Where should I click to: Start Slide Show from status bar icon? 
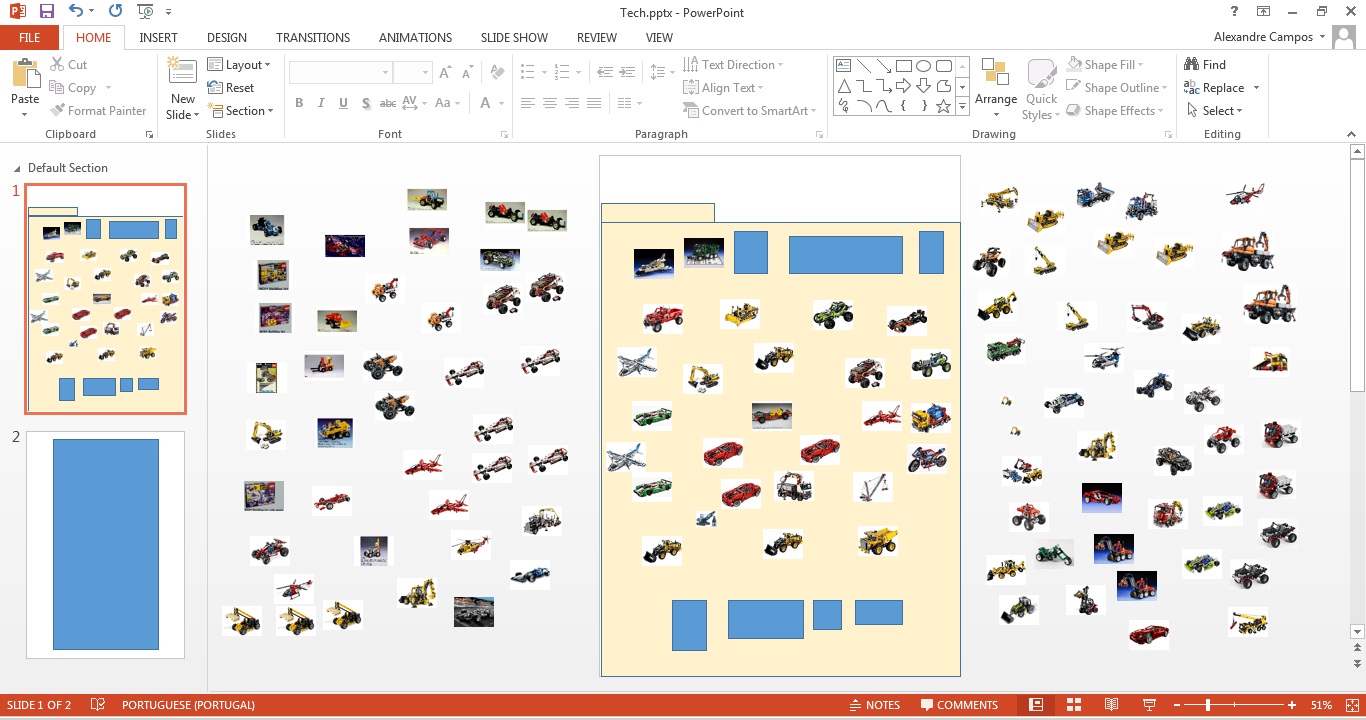pyautogui.click(x=1149, y=705)
